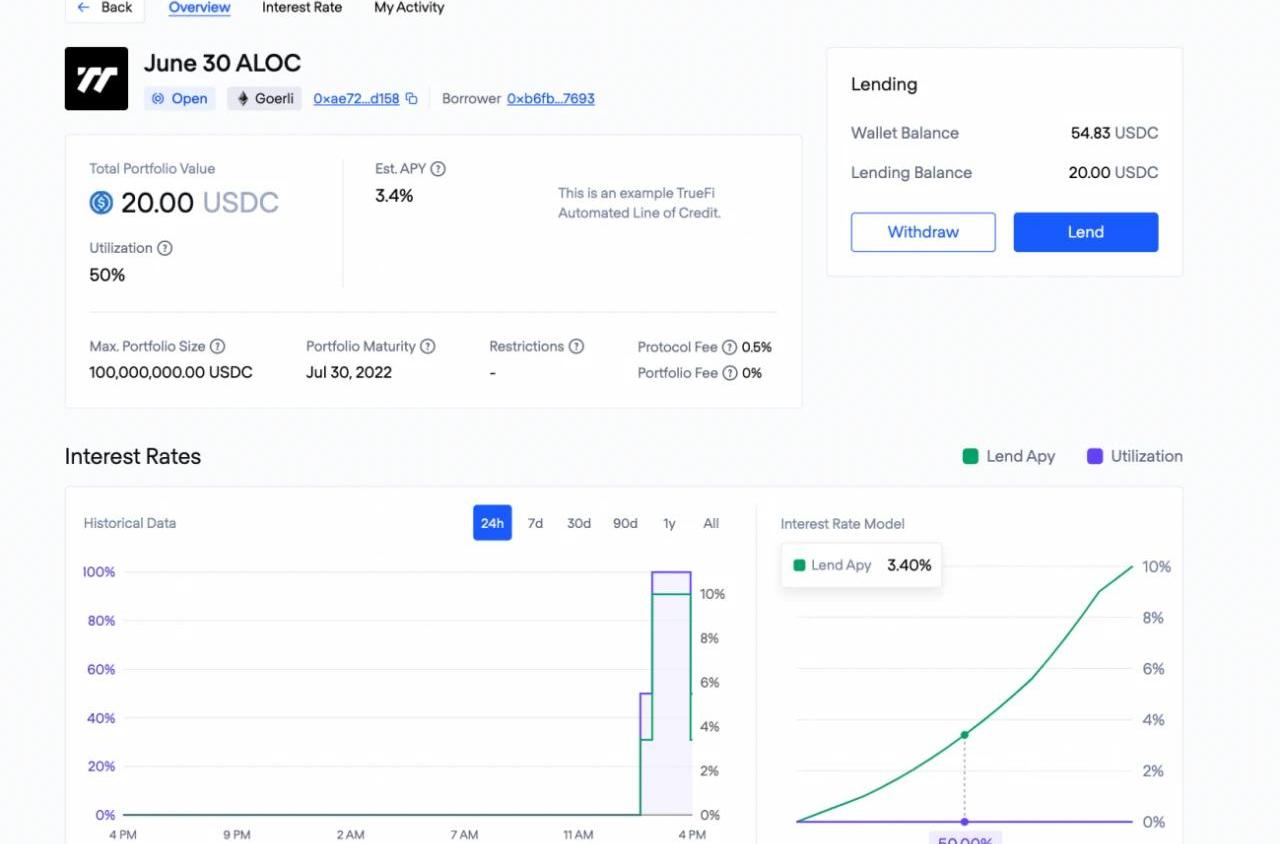Image resolution: width=1280 pixels, height=844 pixels.
Task: Toggle the Utilization legend series
Action: click(1134, 456)
